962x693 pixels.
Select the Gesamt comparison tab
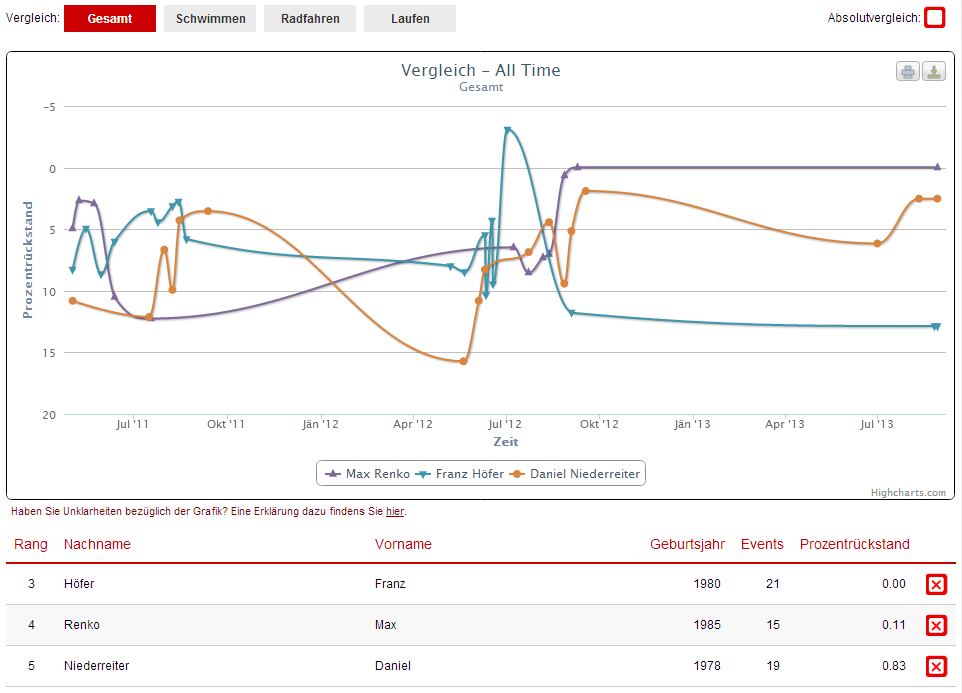tap(110, 19)
